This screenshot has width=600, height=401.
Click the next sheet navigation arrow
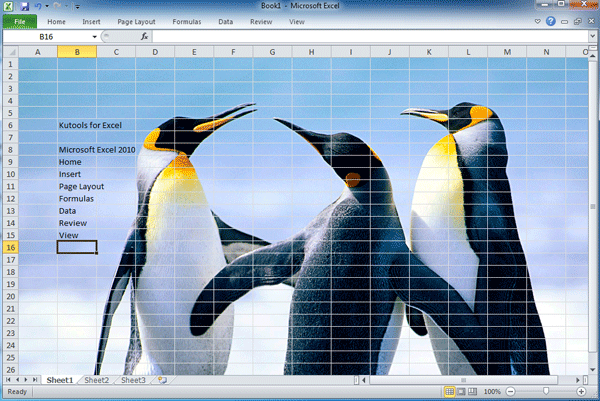pyautogui.click(x=26, y=381)
